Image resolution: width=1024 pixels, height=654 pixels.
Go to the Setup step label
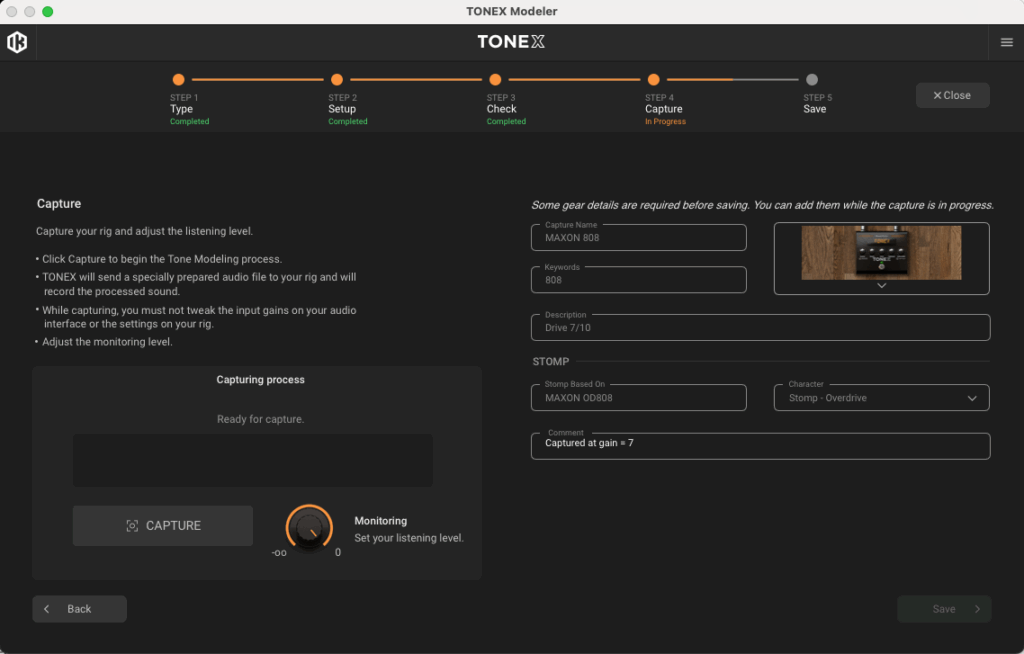click(342, 109)
